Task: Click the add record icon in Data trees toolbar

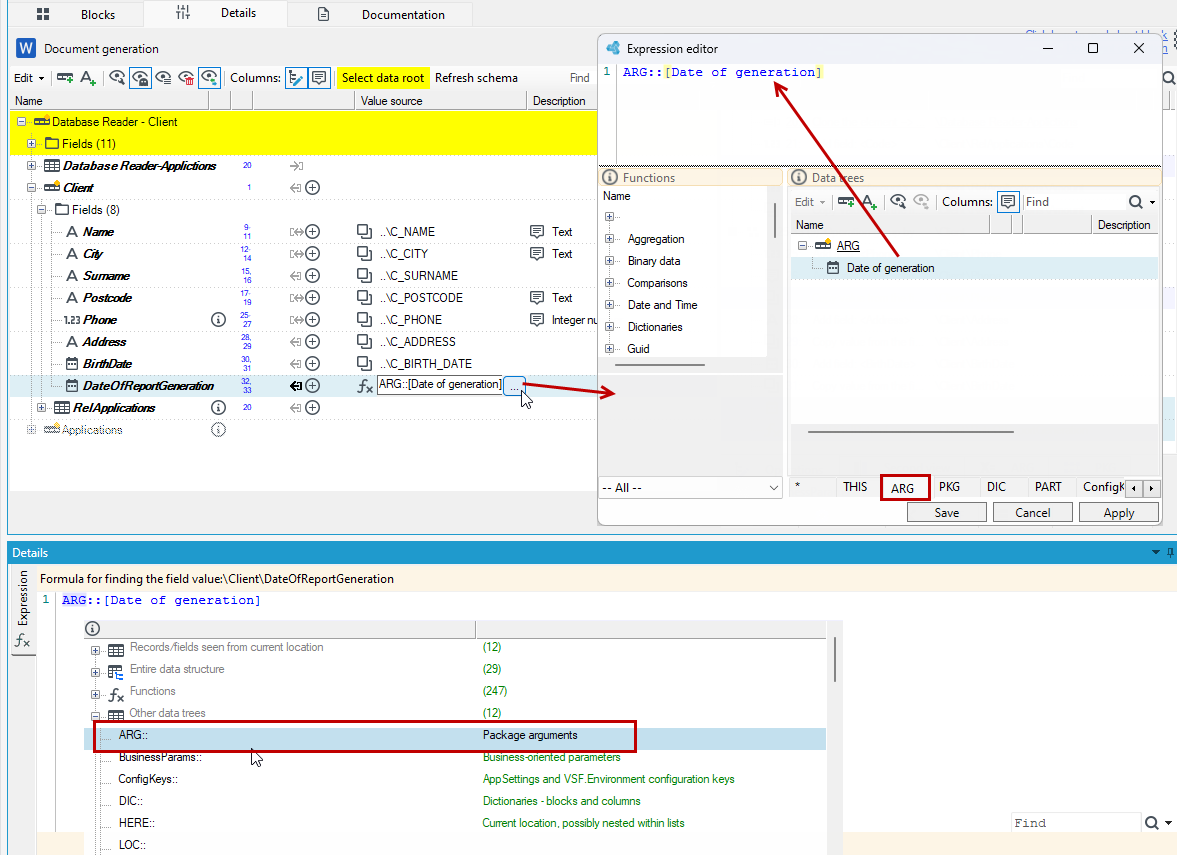Action: tap(846, 201)
